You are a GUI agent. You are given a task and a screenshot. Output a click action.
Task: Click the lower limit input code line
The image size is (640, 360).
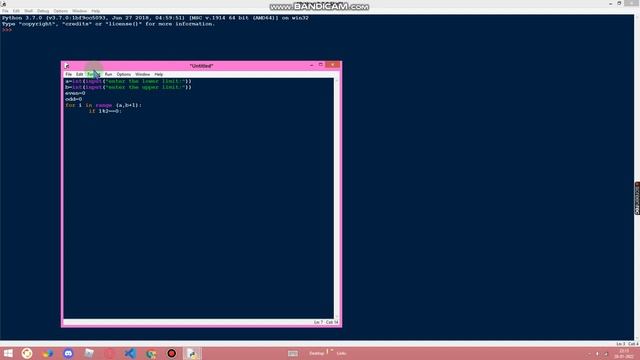click(x=128, y=81)
